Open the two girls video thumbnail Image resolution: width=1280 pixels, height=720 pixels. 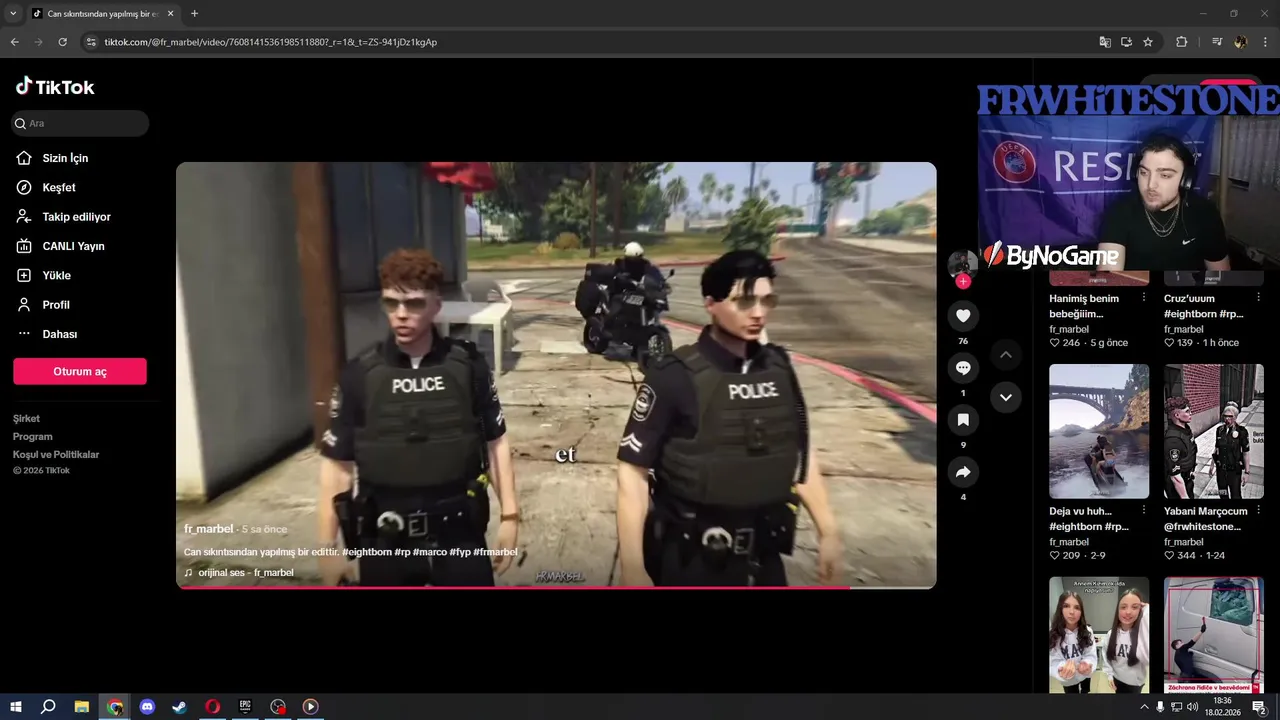click(1099, 635)
